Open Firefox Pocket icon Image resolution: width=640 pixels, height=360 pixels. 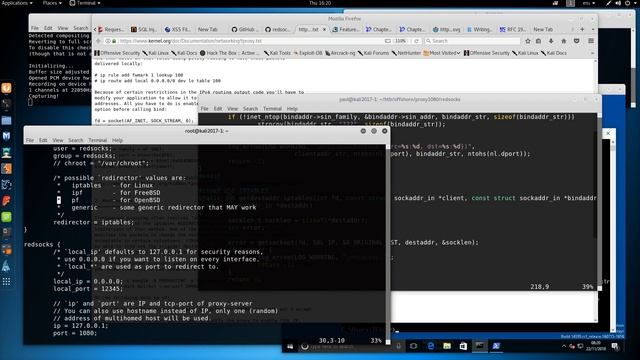[576, 41]
